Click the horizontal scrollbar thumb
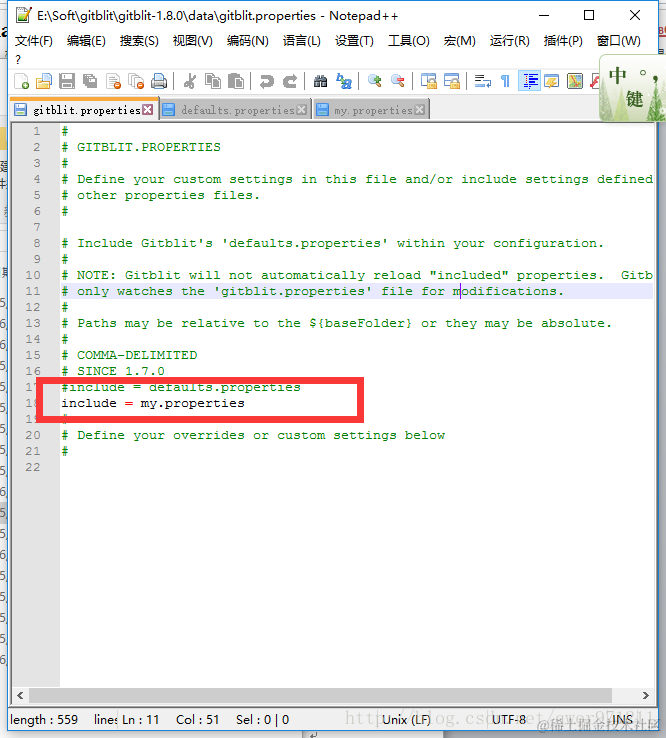Screen dimensions: 666x738 321,695
